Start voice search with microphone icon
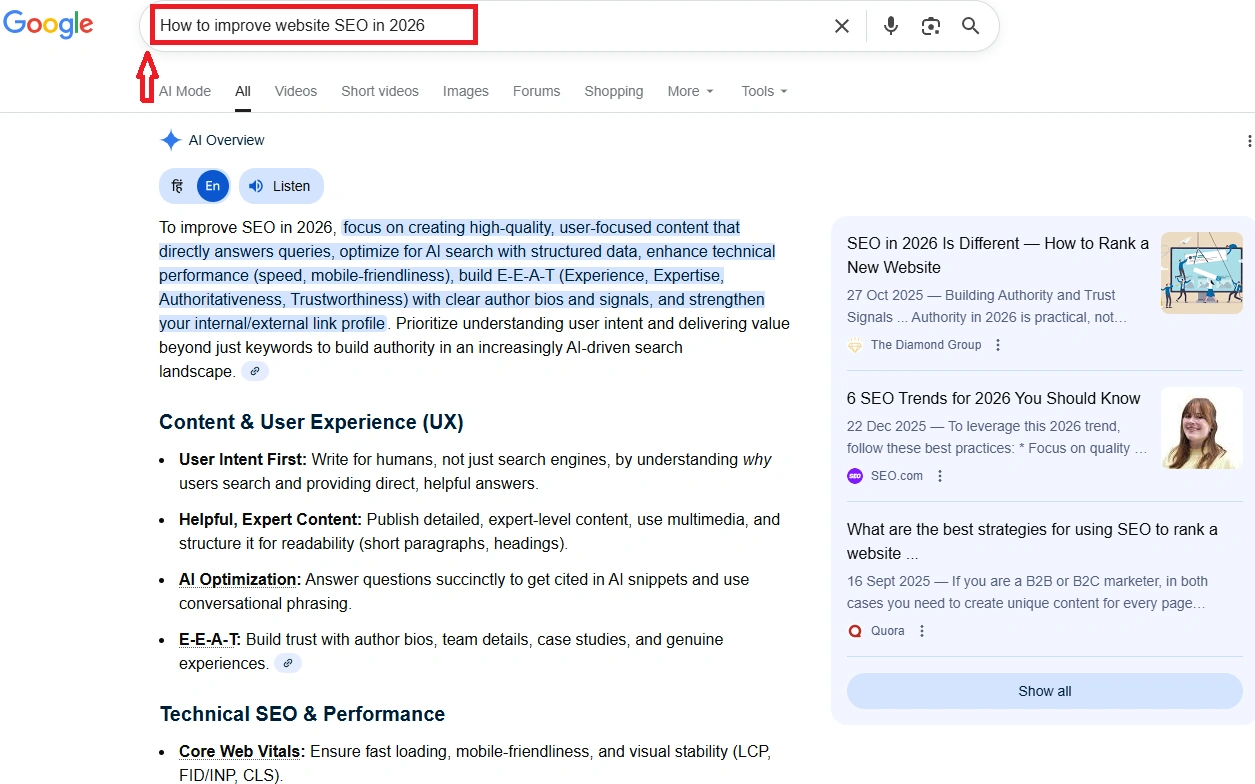 pyautogui.click(x=891, y=26)
